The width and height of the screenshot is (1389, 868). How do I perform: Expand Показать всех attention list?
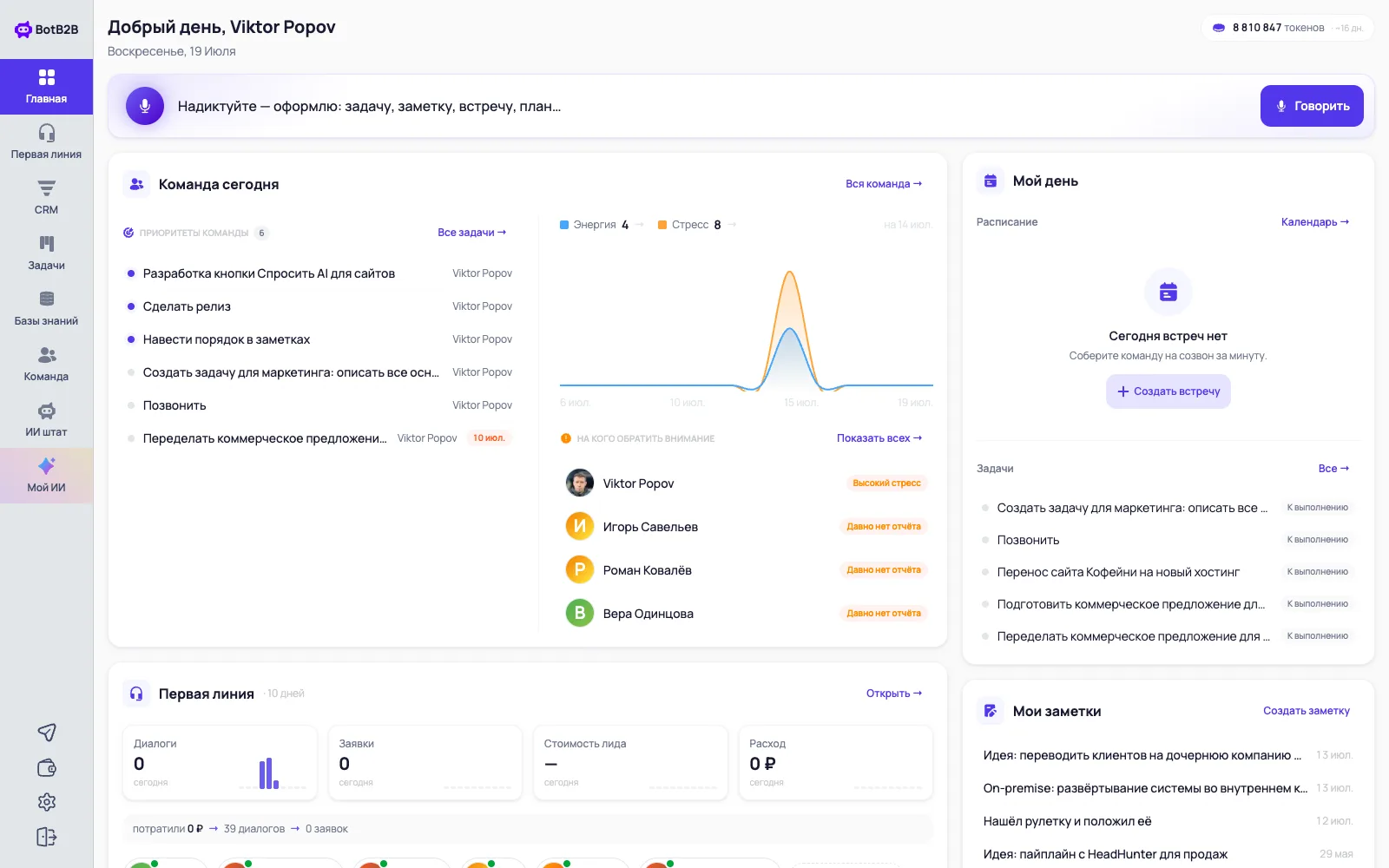879,438
